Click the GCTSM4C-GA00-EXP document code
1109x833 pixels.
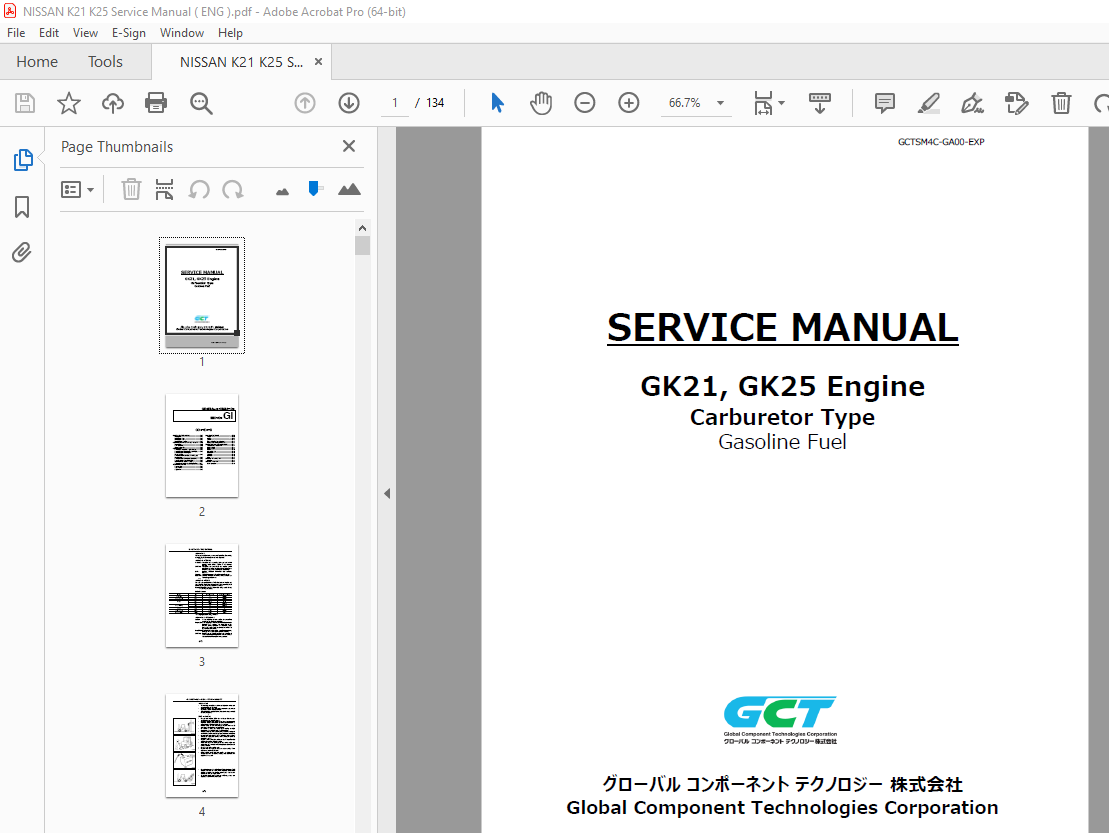tap(941, 141)
